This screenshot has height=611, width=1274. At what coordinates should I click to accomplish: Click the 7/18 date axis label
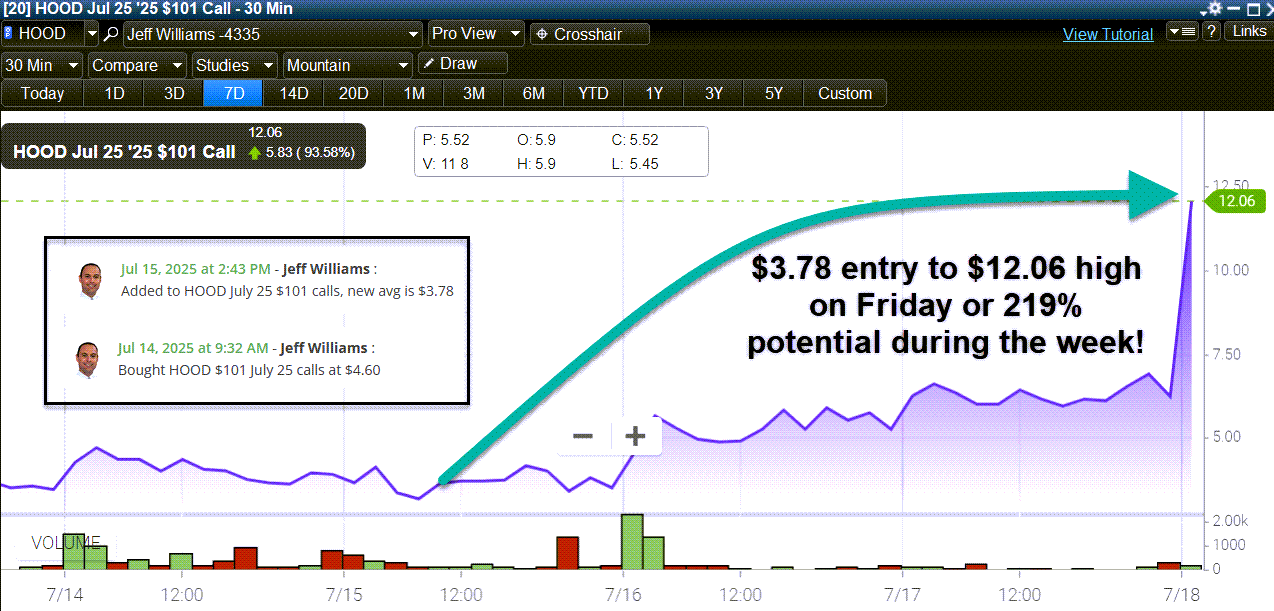(1182, 593)
